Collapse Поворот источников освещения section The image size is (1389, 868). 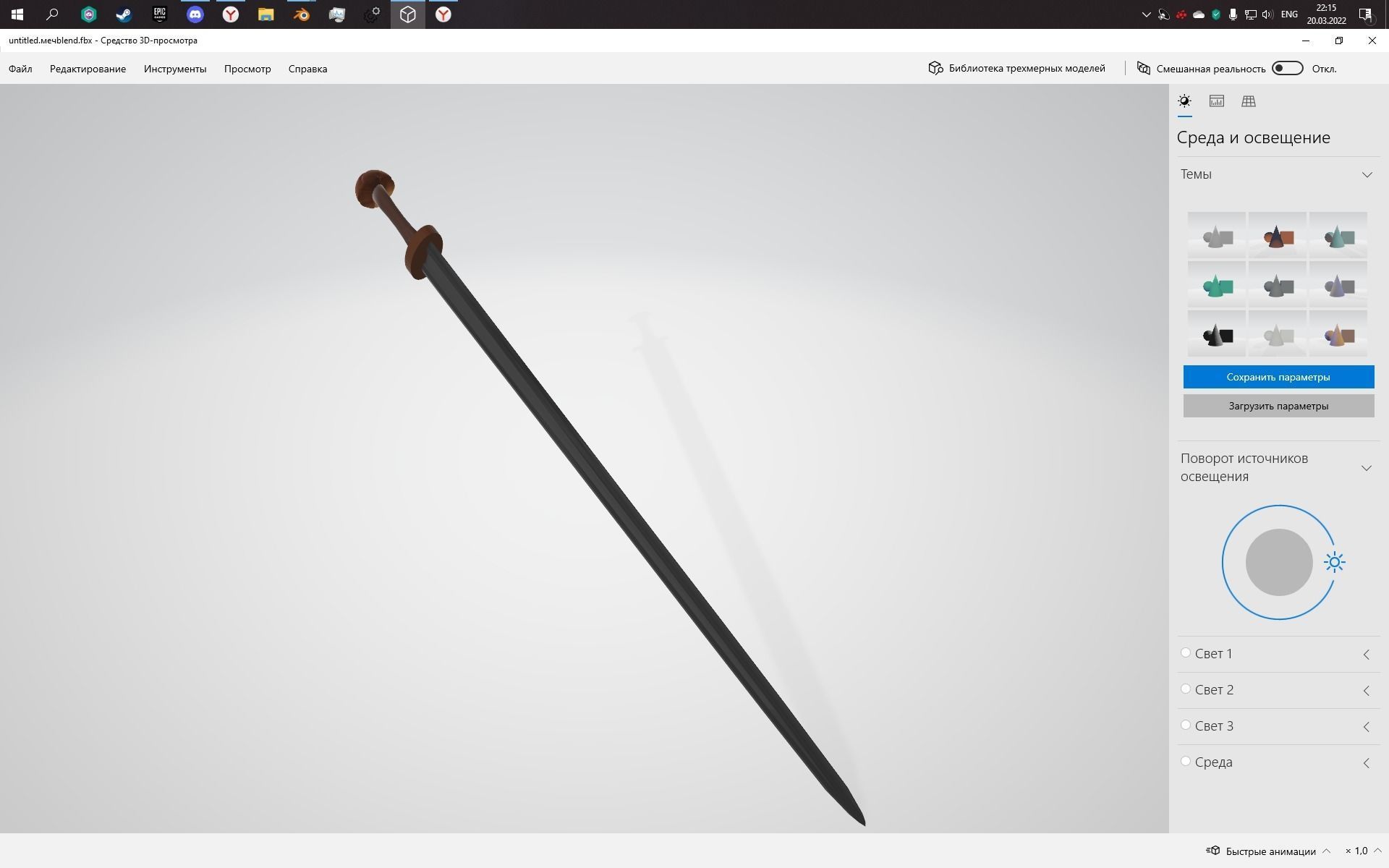(x=1367, y=468)
